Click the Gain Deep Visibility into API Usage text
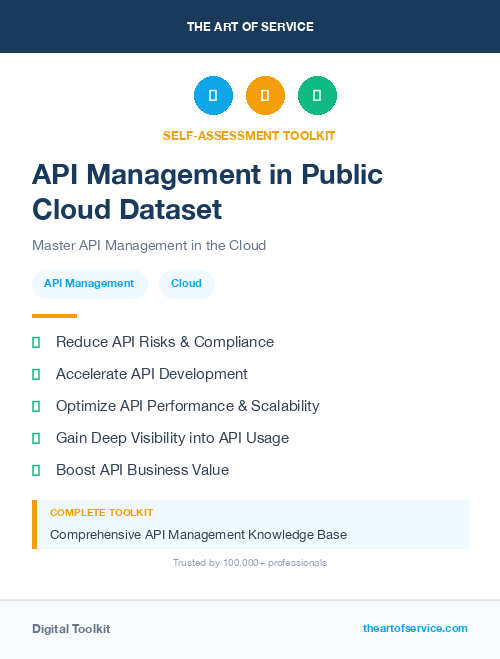The height and width of the screenshot is (659, 500). 172,438
